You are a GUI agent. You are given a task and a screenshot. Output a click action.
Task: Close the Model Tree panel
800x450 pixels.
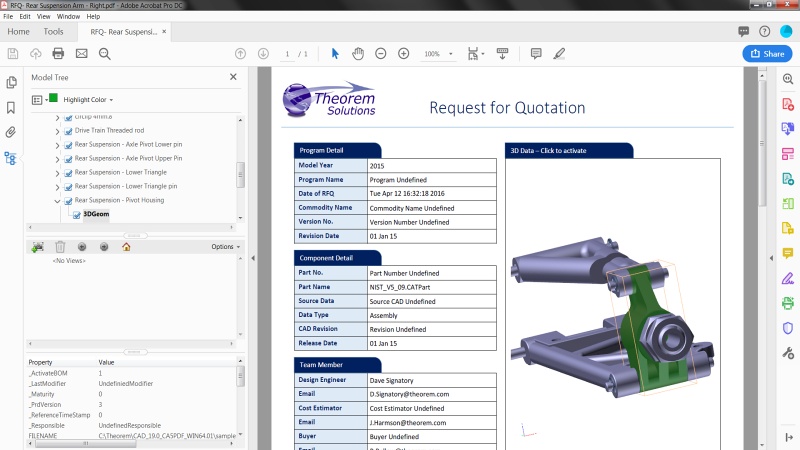(233, 77)
